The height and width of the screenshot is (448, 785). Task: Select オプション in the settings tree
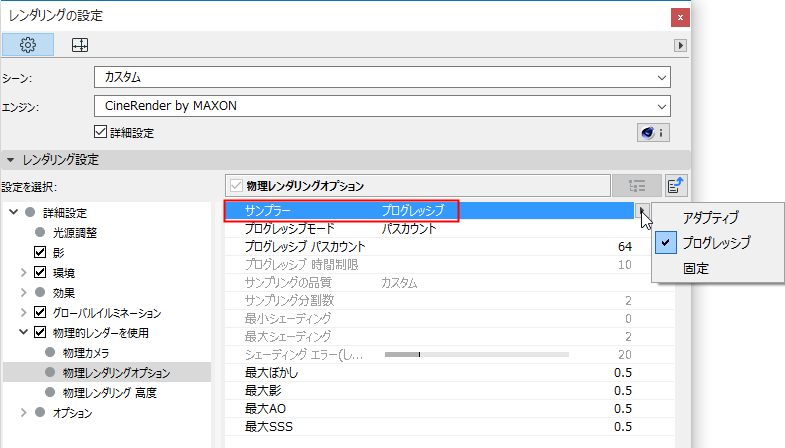click(73, 413)
